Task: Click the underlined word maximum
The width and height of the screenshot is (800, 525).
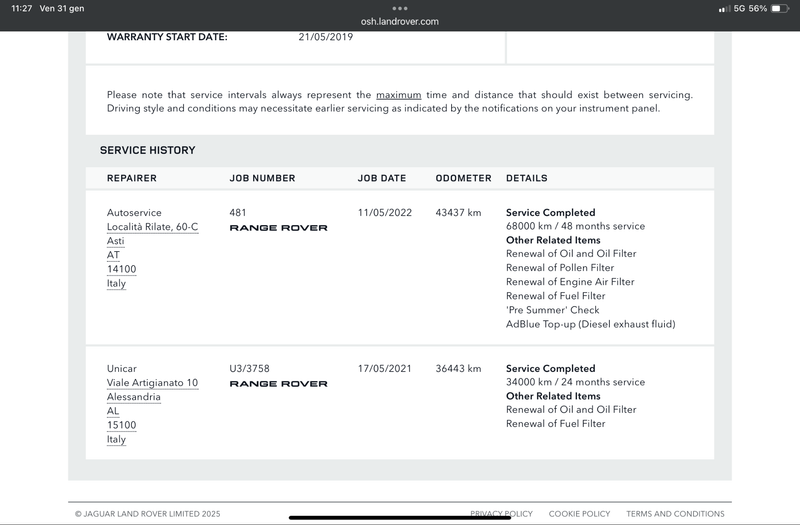Action: pos(398,95)
